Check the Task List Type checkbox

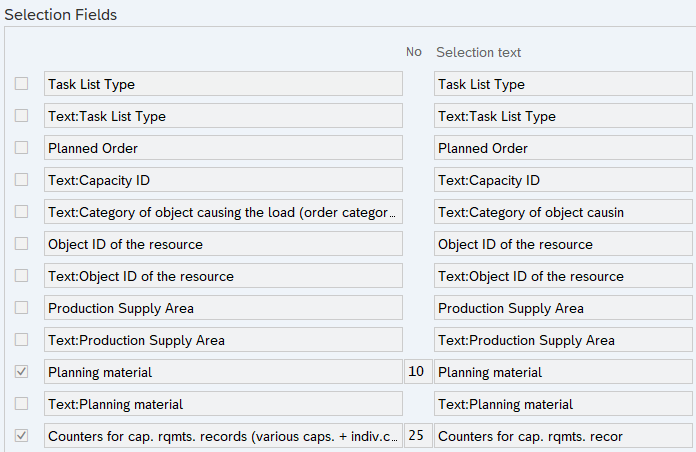click(x=21, y=84)
